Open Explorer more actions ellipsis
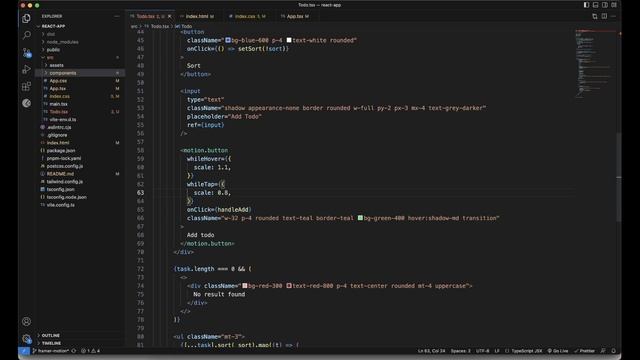640x360 pixels. 117,16
